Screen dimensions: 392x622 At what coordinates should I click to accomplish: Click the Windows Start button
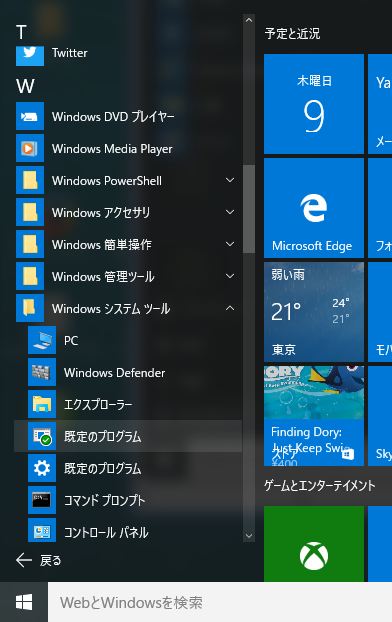click(24, 602)
